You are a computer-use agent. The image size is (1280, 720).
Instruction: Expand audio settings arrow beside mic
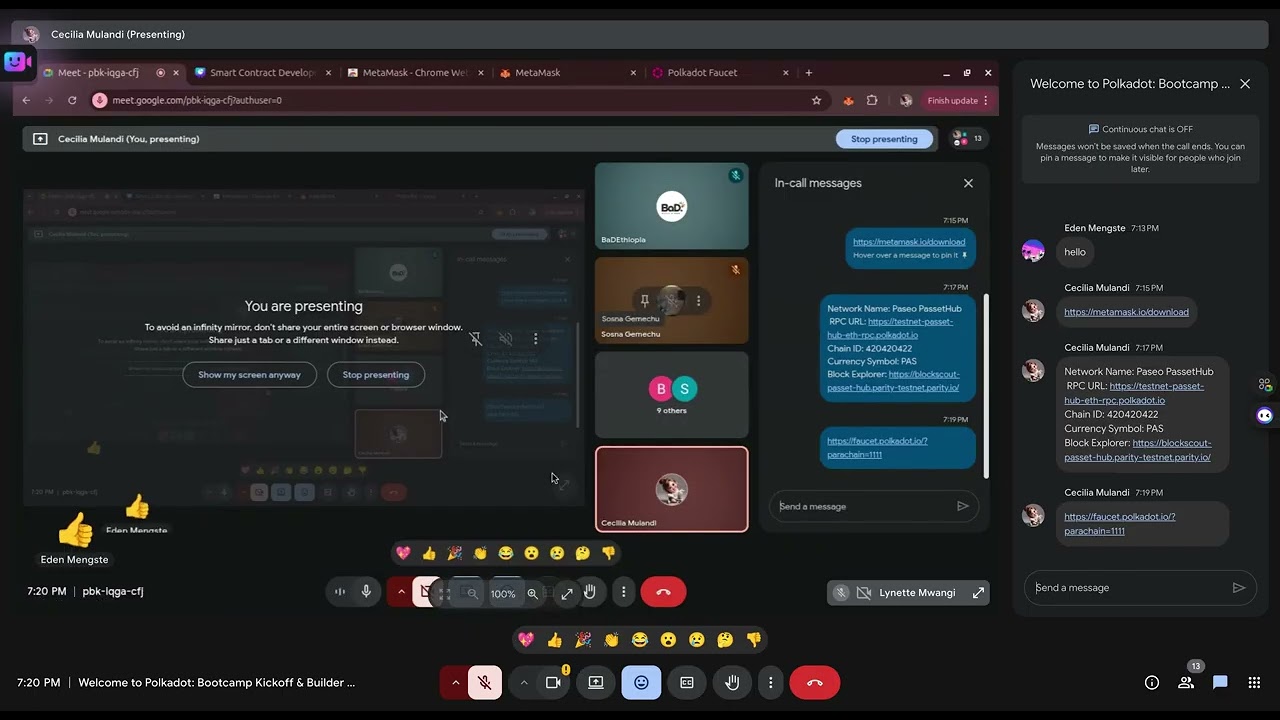point(455,683)
